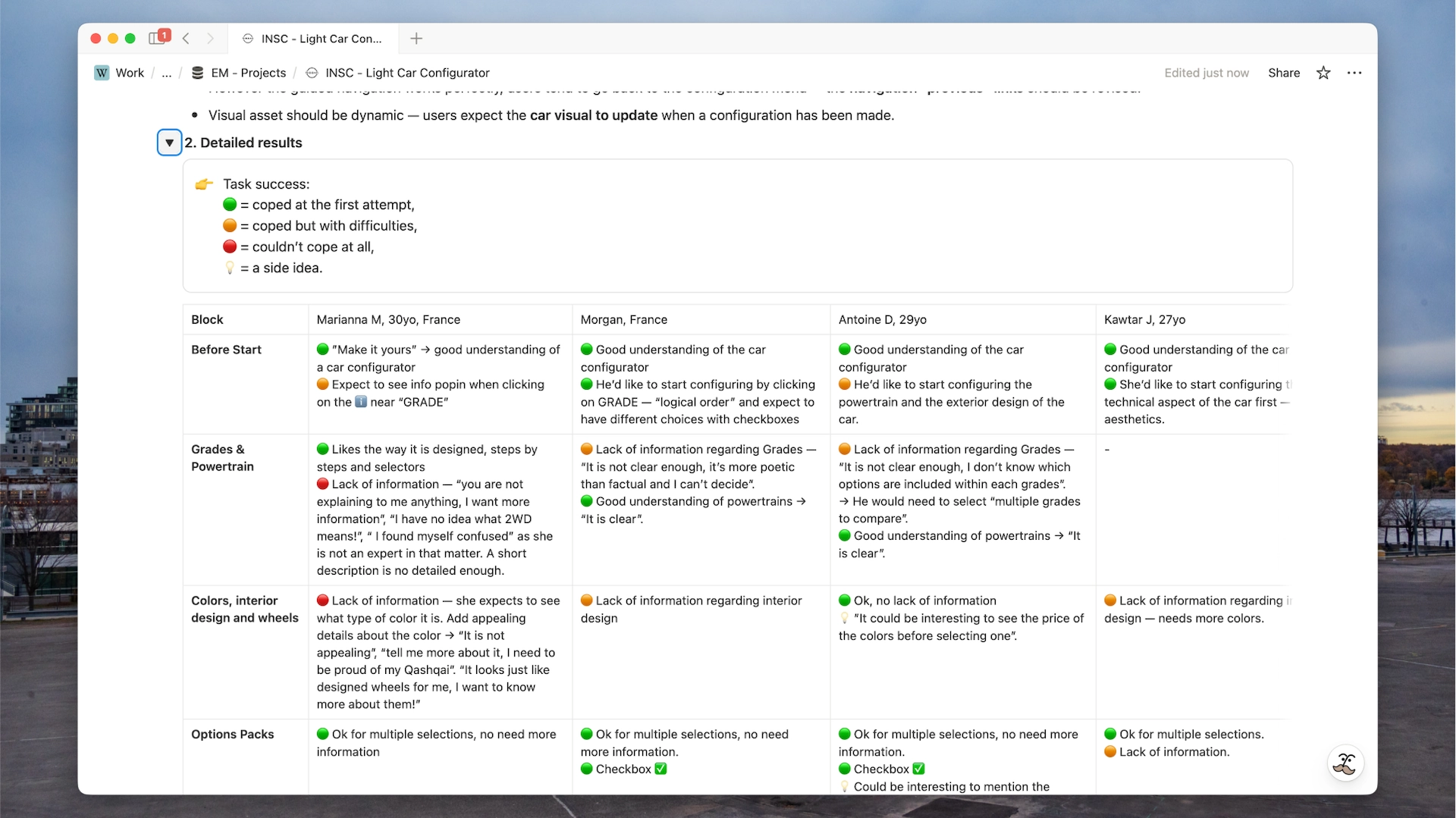The width and height of the screenshot is (1456, 818).
Task: Open the new tab plus icon
Action: (x=416, y=39)
